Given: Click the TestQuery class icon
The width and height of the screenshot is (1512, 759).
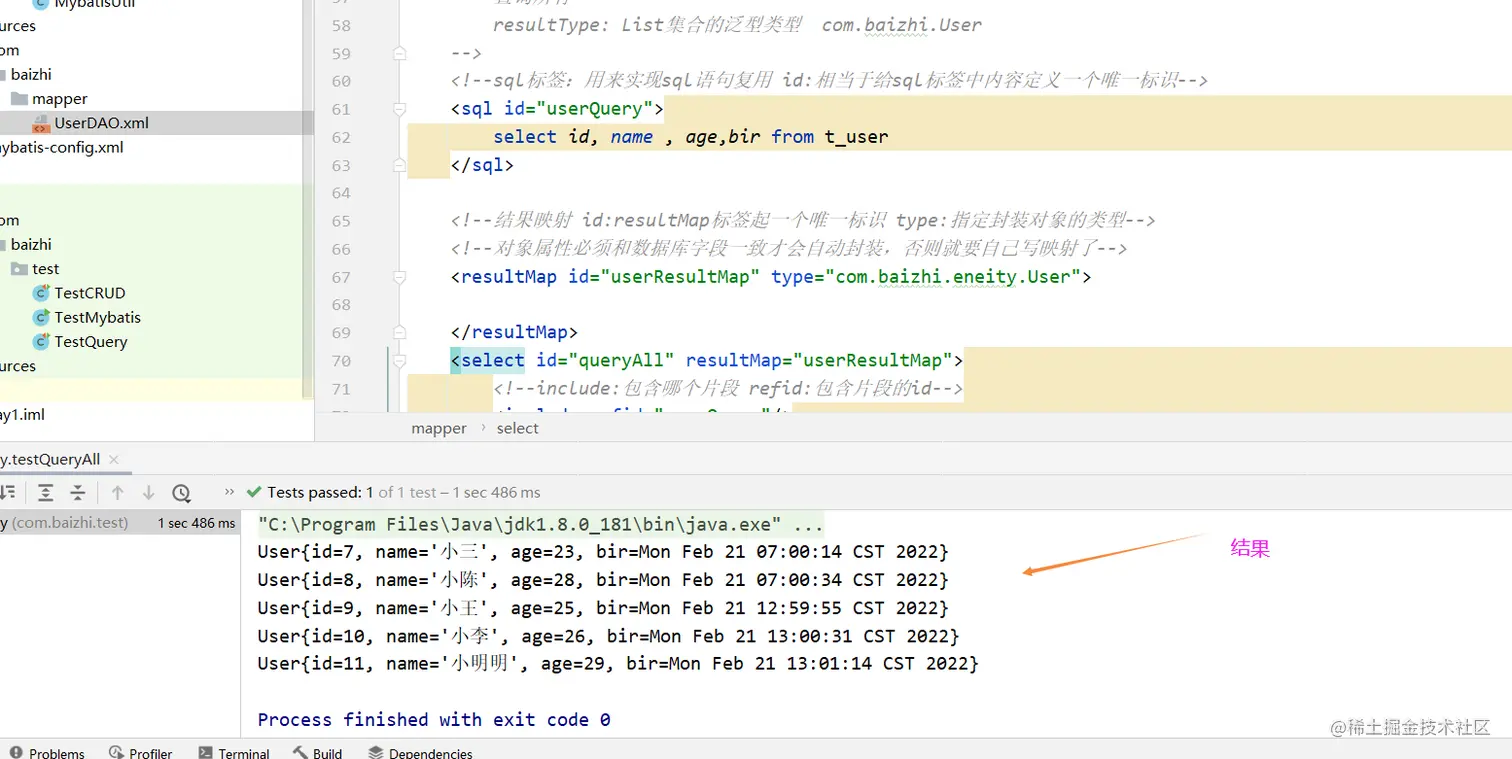Looking at the screenshot, I should 41,341.
